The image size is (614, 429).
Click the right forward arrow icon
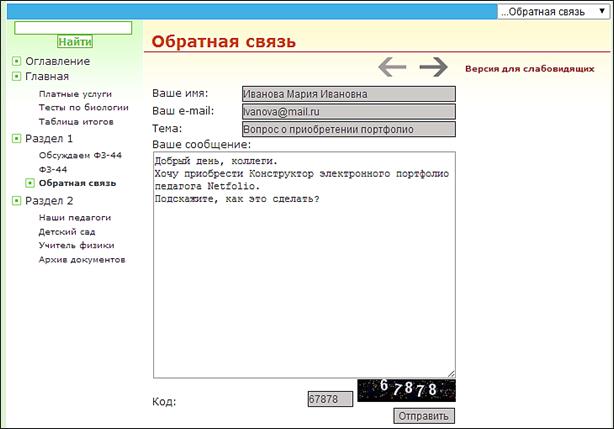[x=433, y=67]
